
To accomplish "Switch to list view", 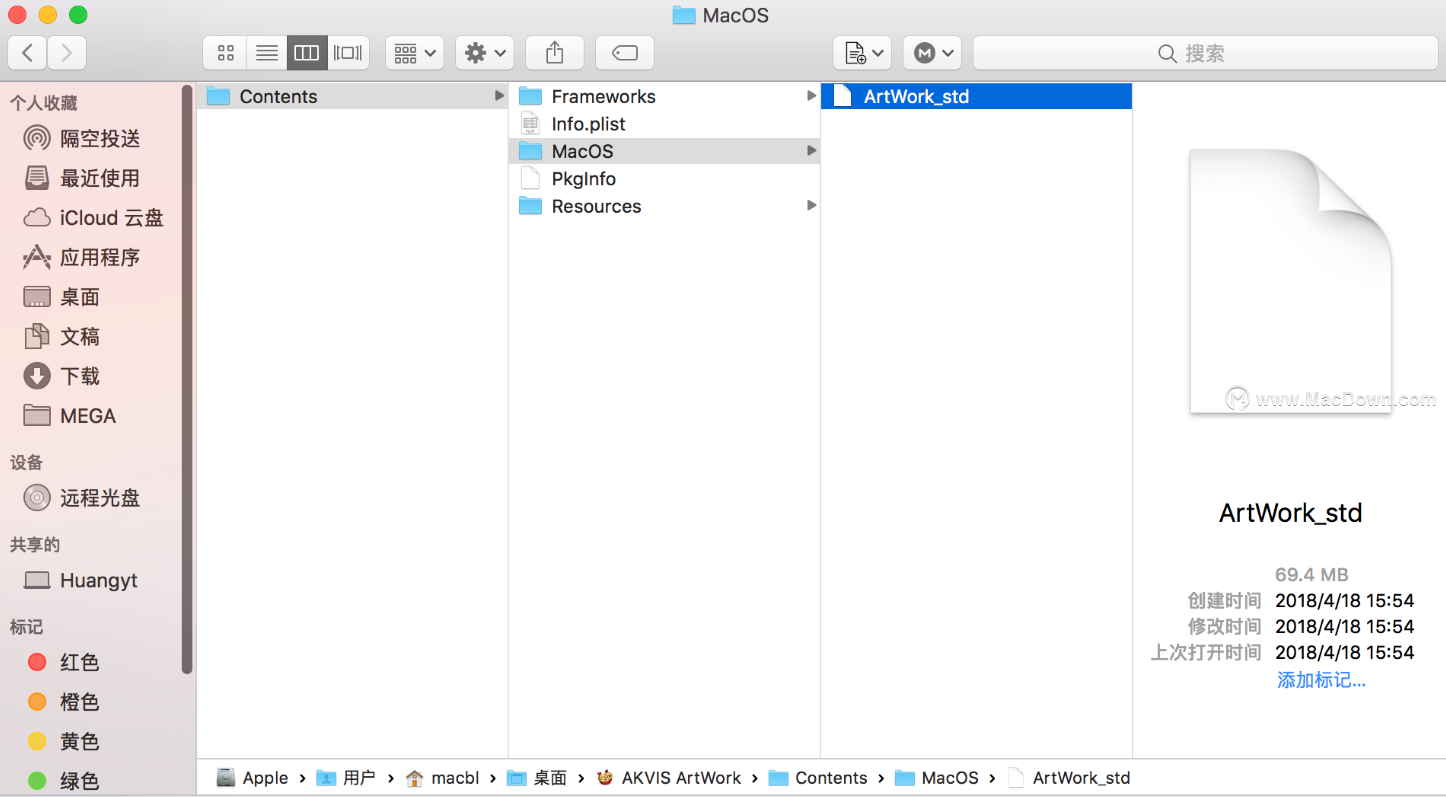I will (x=266, y=53).
